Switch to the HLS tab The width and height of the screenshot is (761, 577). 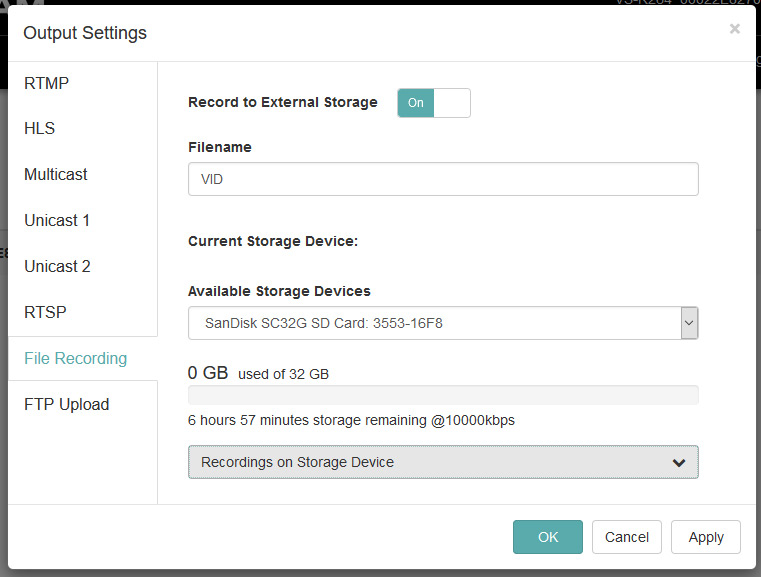[40, 129]
